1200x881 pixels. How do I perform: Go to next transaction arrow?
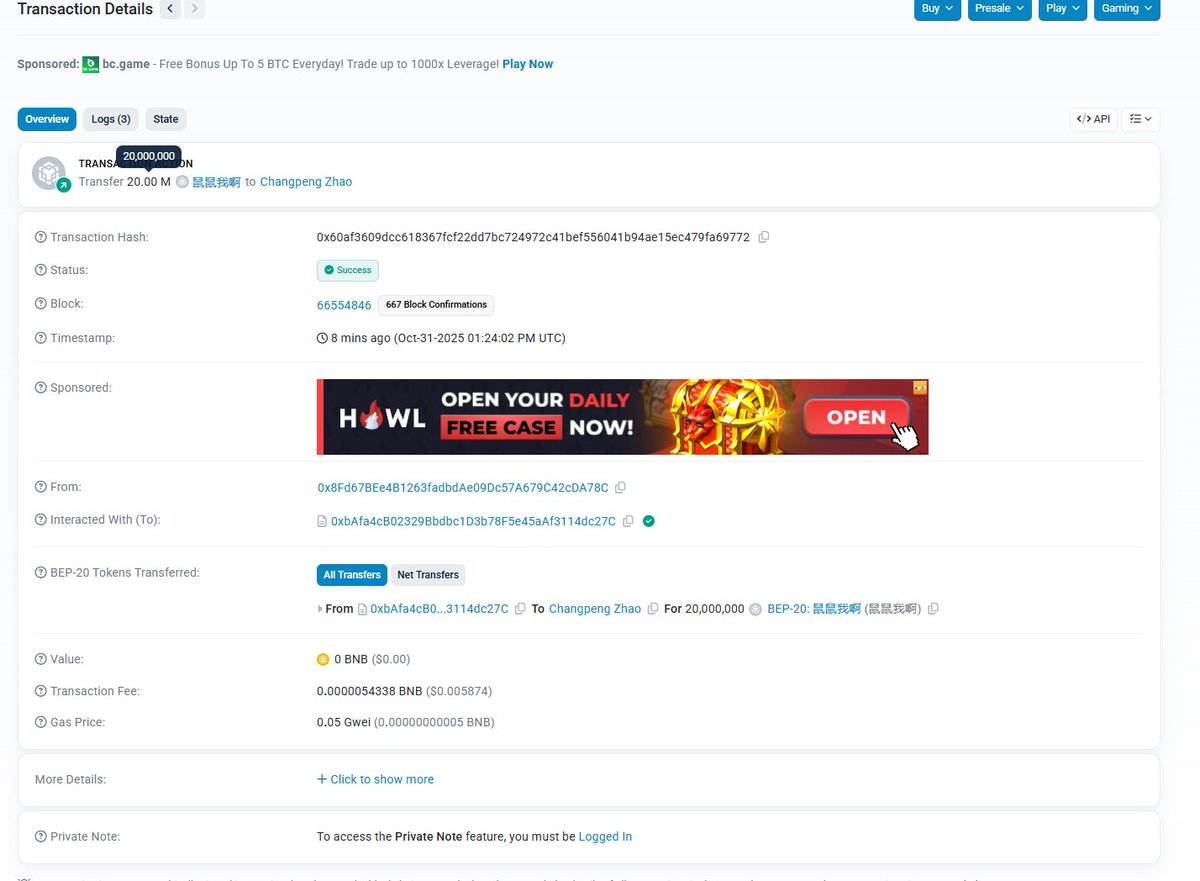click(x=194, y=9)
